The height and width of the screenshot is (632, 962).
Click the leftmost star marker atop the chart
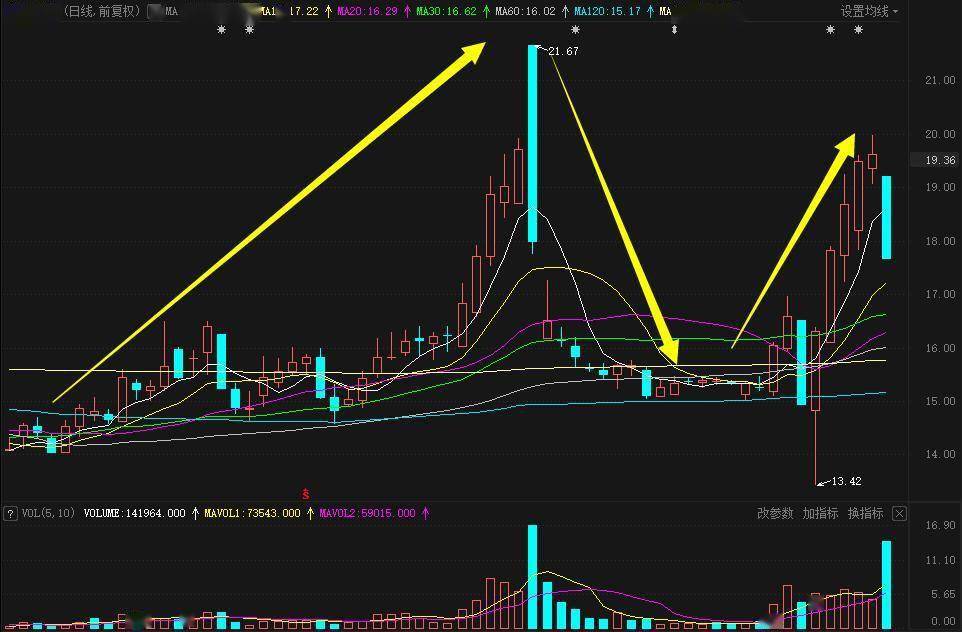click(x=221, y=29)
